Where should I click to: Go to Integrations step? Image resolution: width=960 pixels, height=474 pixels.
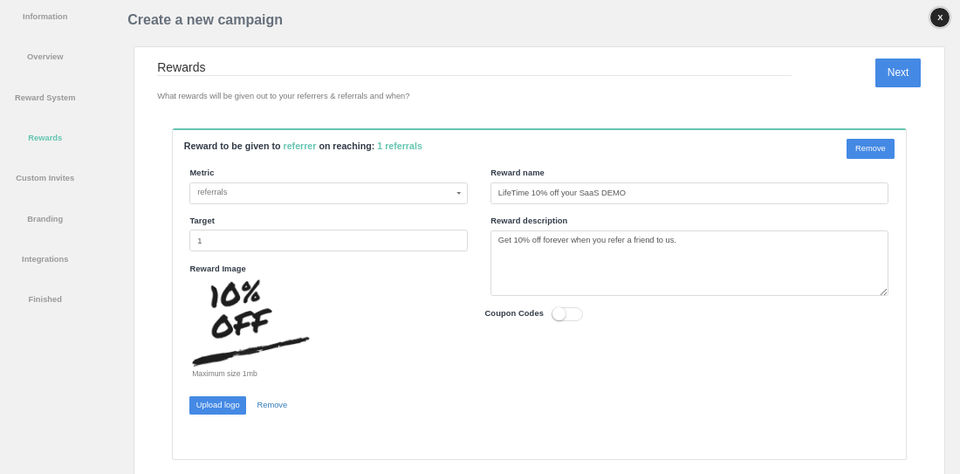[45, 259]
